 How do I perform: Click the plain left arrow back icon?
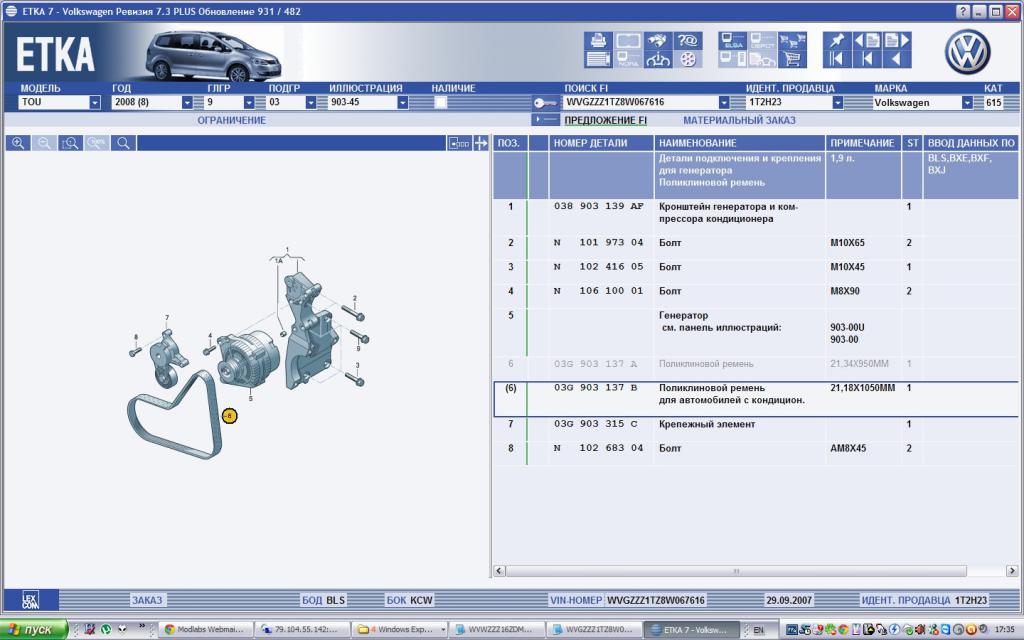[897, 59]
